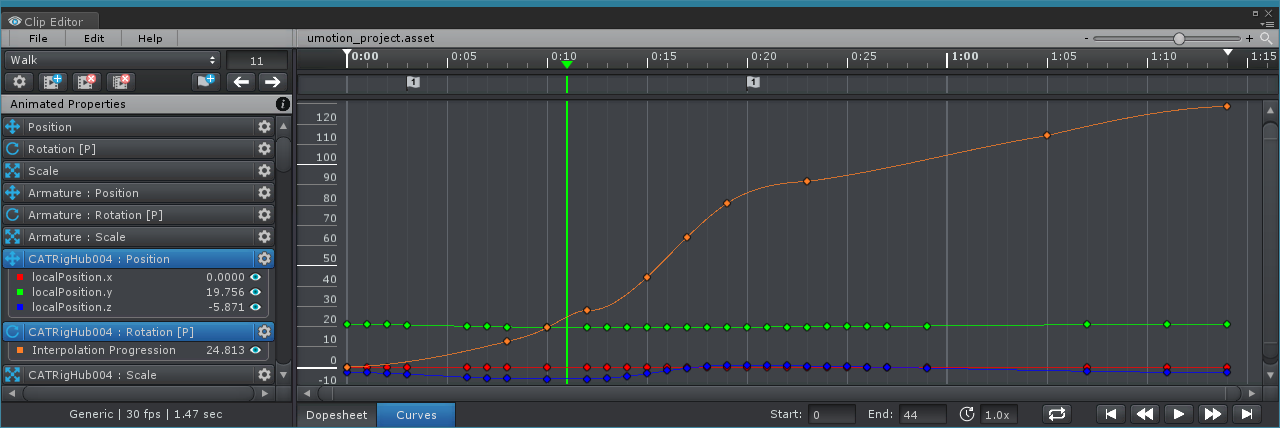1280x428 pixels.
Task: Click the Animated Properties info icon
Action: [283, 104]
